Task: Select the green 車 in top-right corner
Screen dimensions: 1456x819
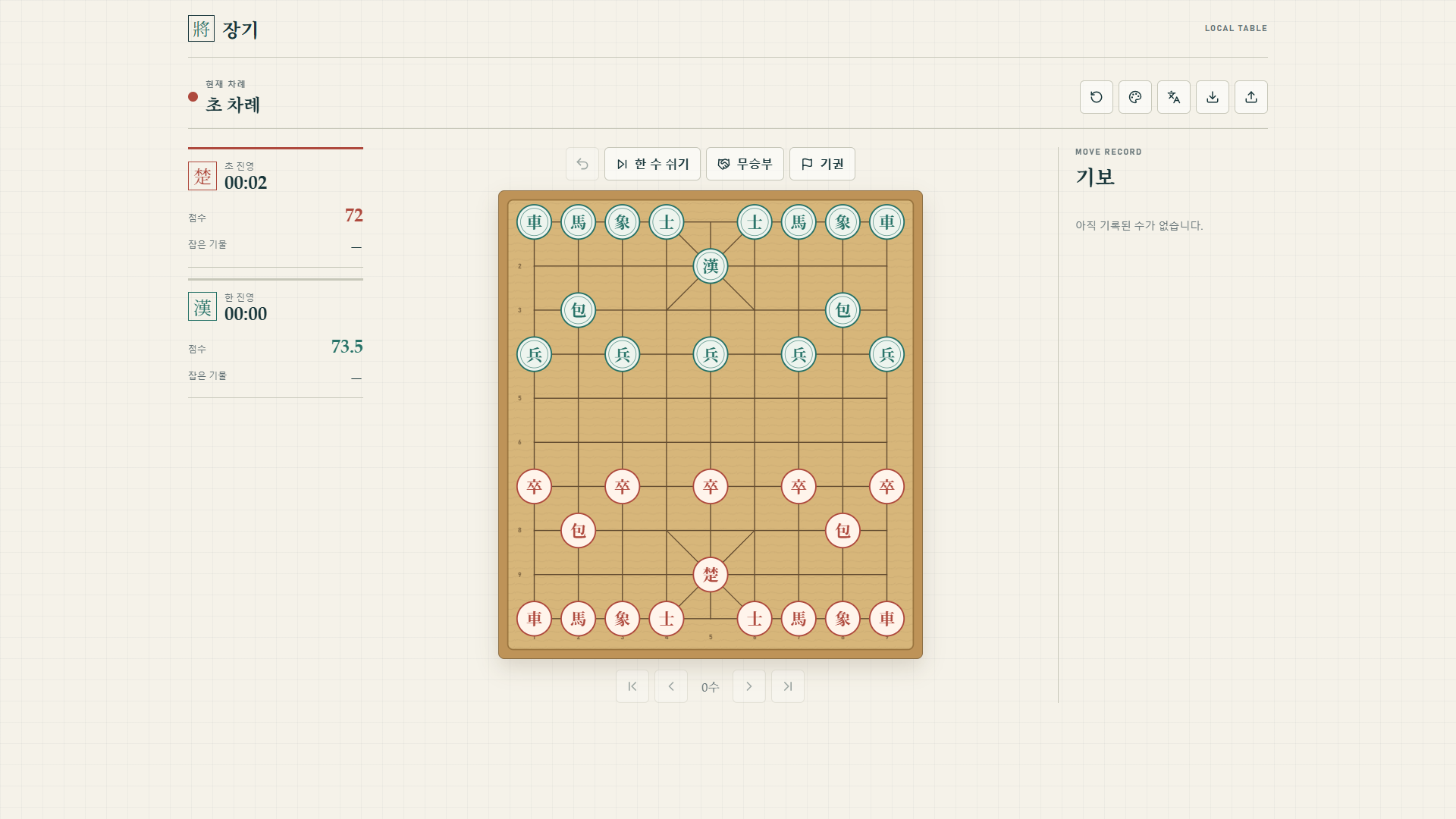Action: coord(886,222)
